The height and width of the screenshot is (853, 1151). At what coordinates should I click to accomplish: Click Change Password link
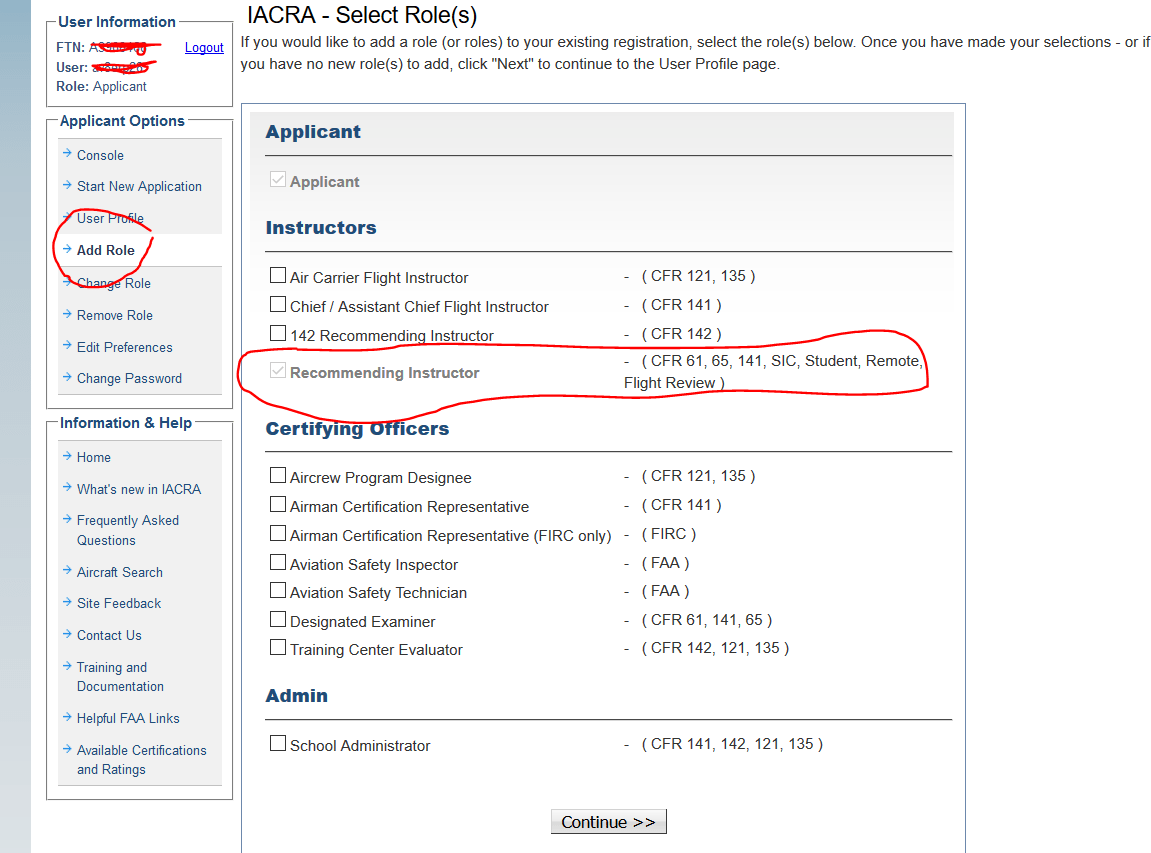click(x=129, y=378)
